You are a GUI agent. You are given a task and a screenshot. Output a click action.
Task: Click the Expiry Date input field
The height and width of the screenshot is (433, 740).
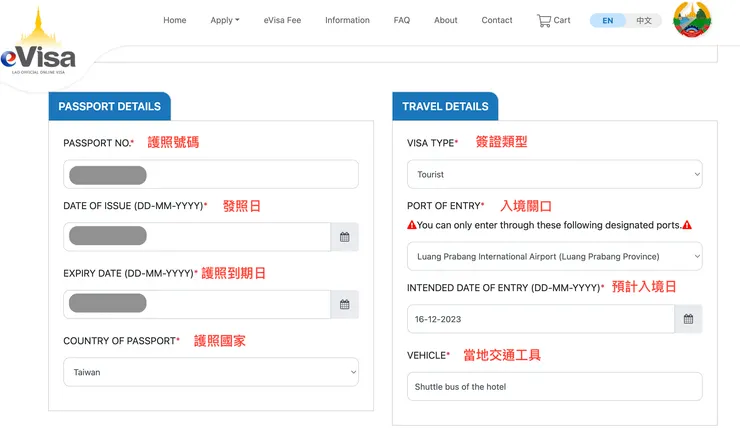[x=197, y=305]
